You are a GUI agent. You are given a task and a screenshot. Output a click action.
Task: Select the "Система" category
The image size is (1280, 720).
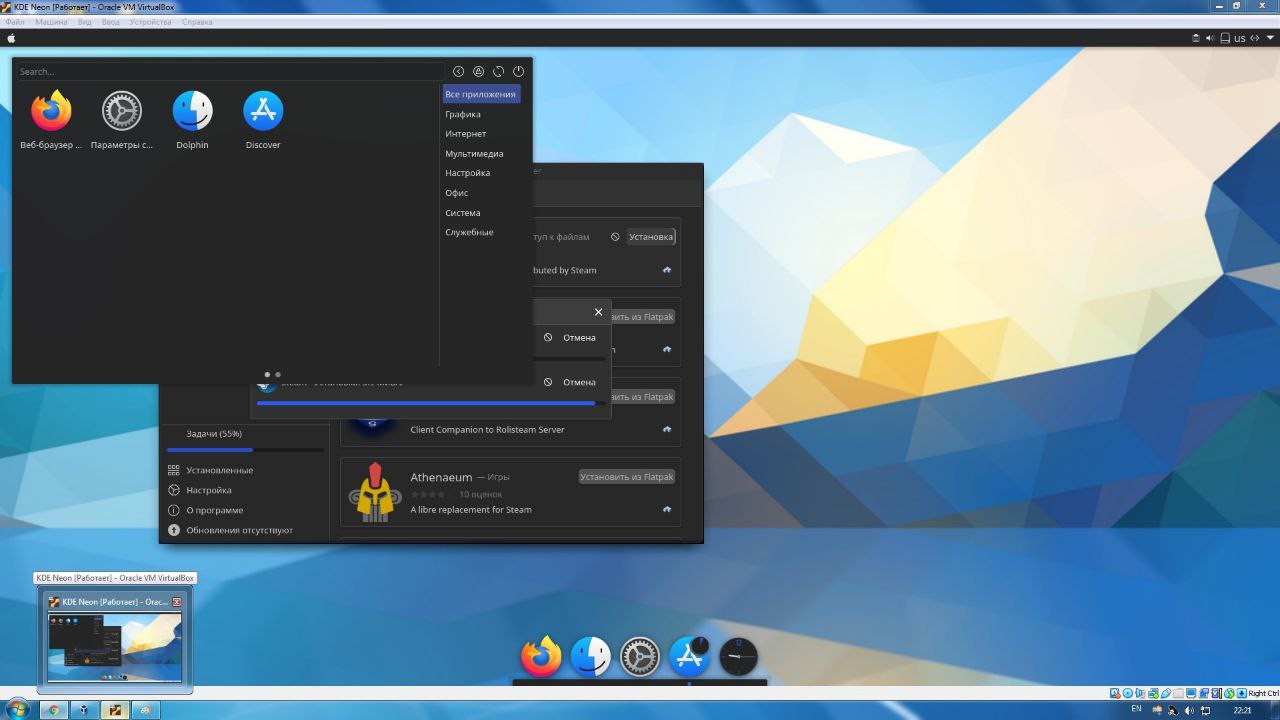[463, 212]
